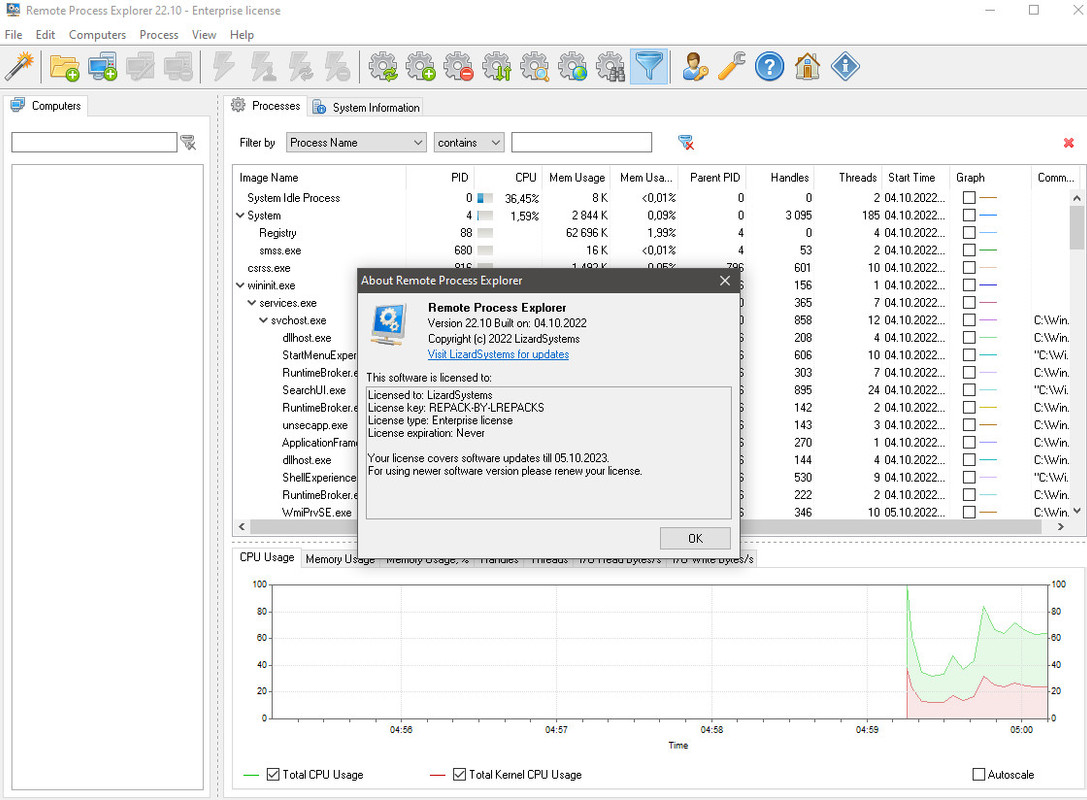The width and height of the screenshot is (1087, 800).
Task: Click the Computers panel search field
Action: point(94,142)
